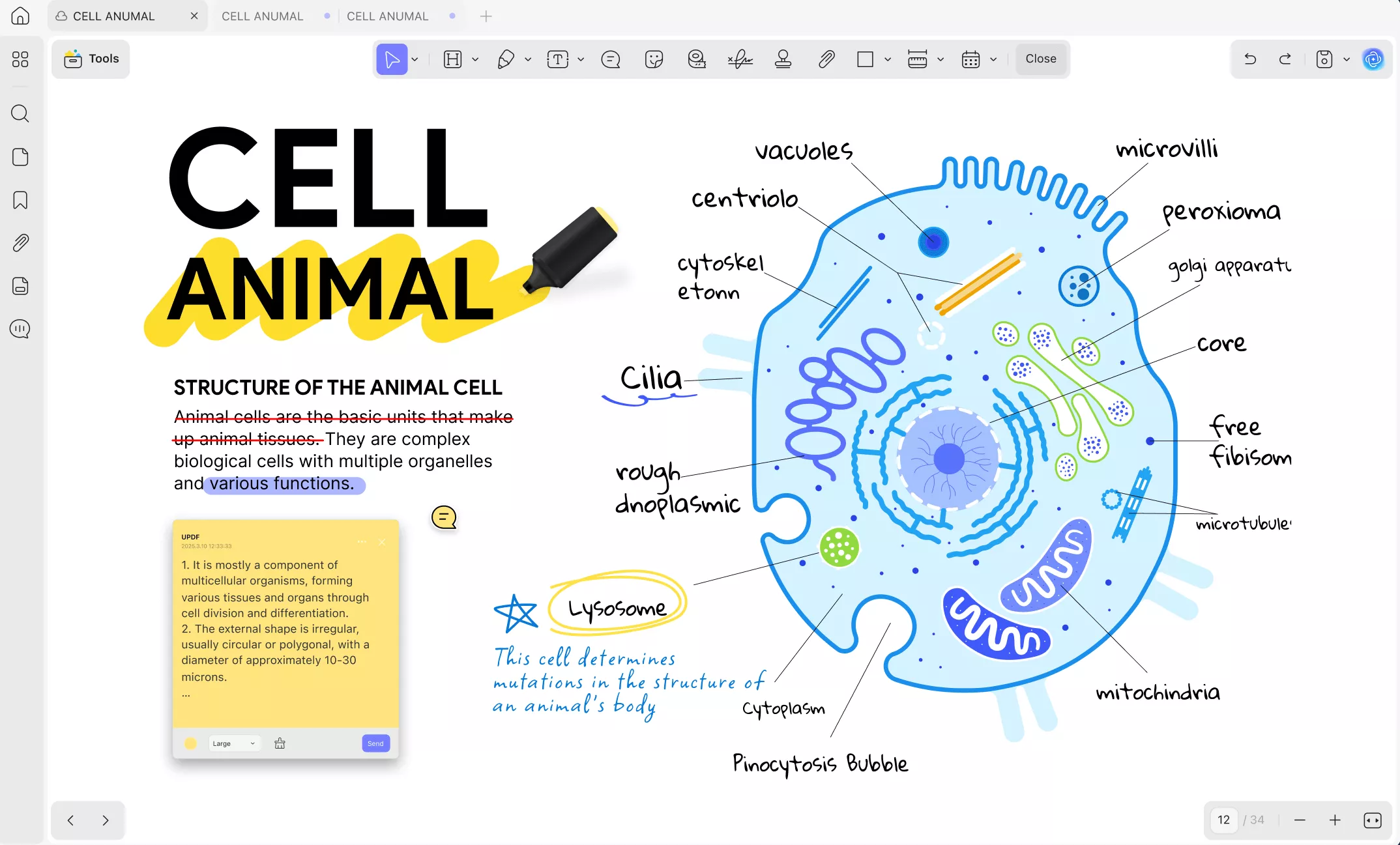Select the comment note tool
Viewport: 1400px width, 845px height.
[x=610, y=59]
